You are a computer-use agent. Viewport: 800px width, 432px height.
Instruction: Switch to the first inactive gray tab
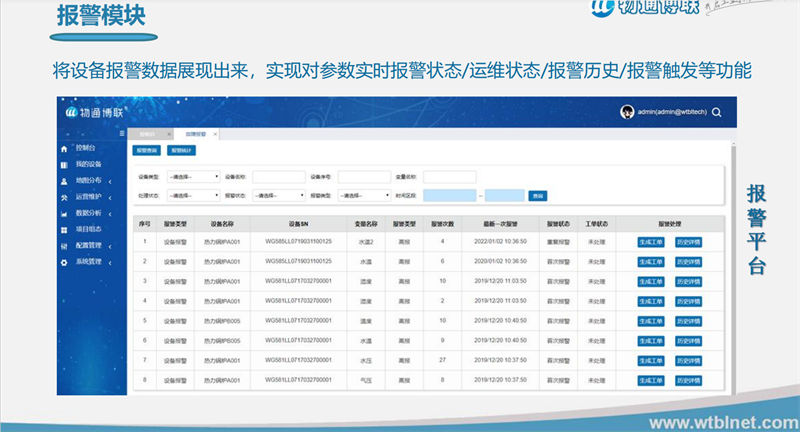(148, 133)
